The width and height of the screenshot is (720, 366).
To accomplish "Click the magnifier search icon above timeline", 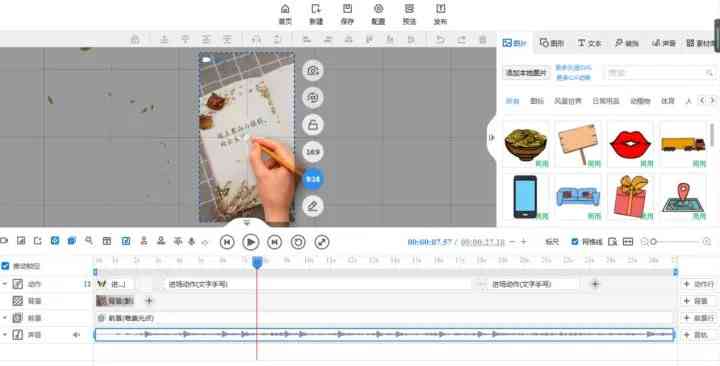I will [89, 241].
